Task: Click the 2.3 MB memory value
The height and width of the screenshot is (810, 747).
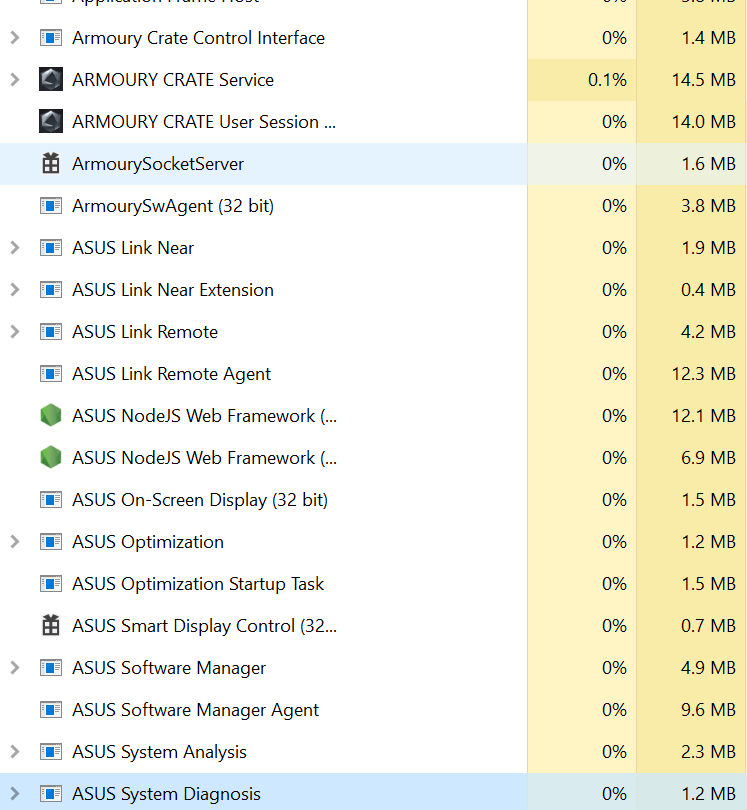Action: tap(708, 752)
